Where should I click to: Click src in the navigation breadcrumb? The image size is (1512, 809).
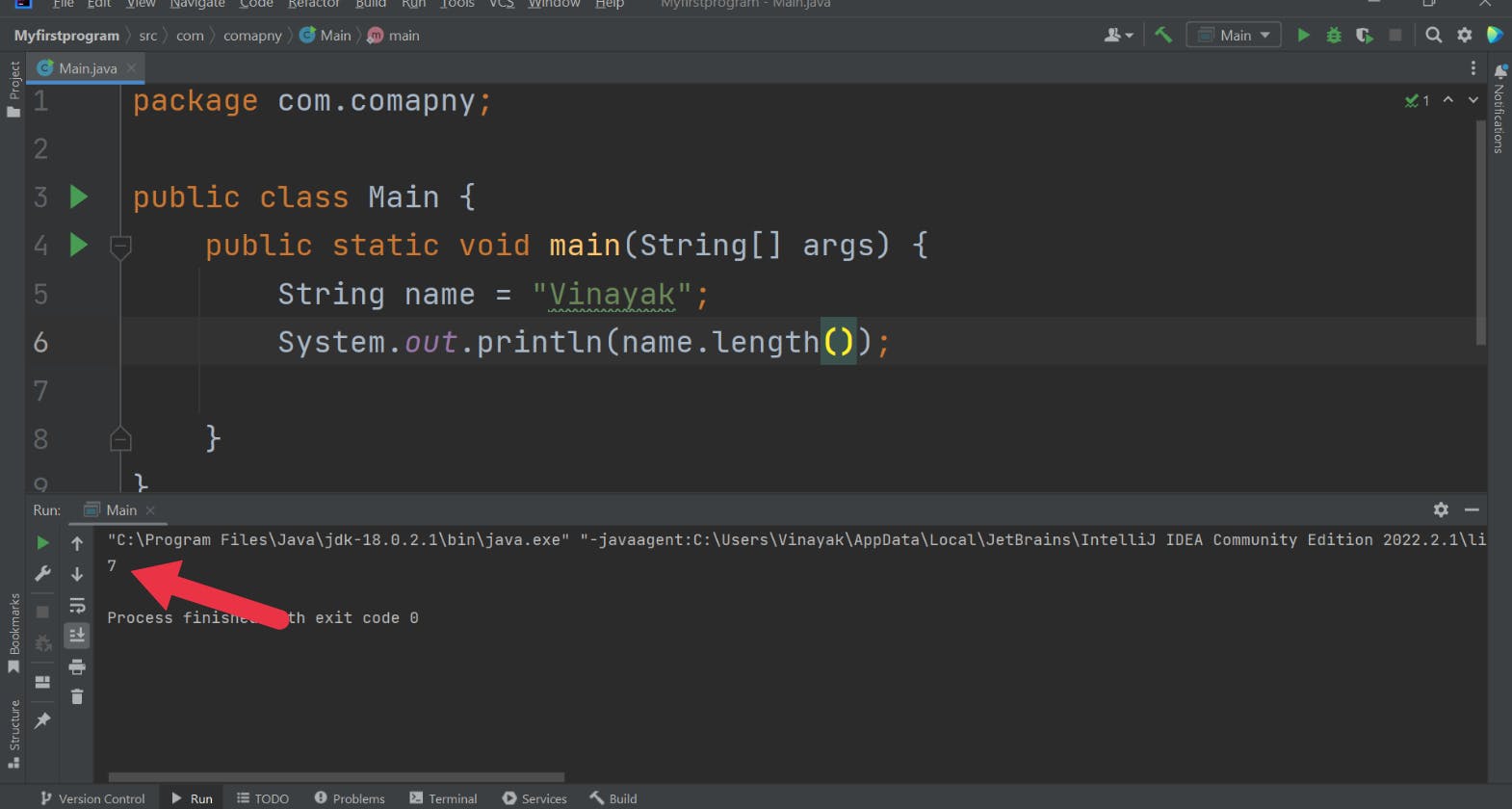pyautogui.click(x=147, y=36)
